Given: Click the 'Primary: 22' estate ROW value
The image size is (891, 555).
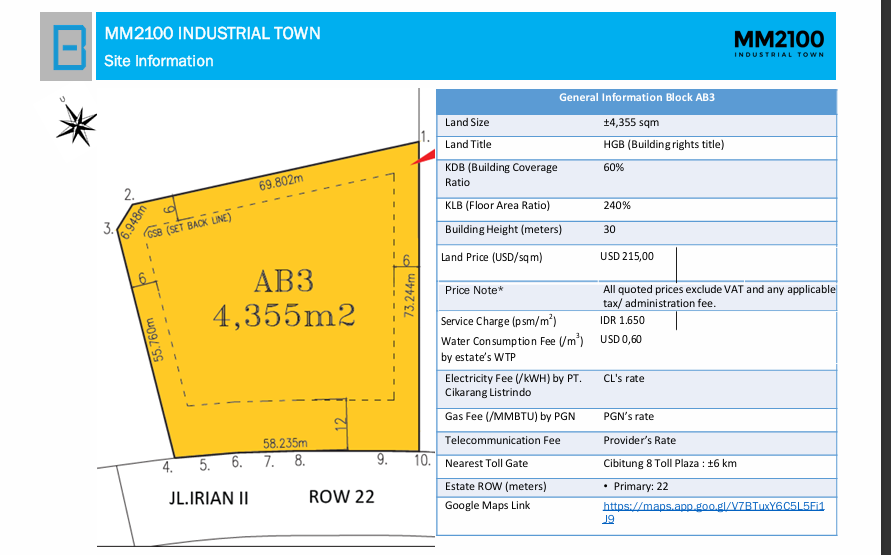Looking at the screenshot, I should [640, 487].
